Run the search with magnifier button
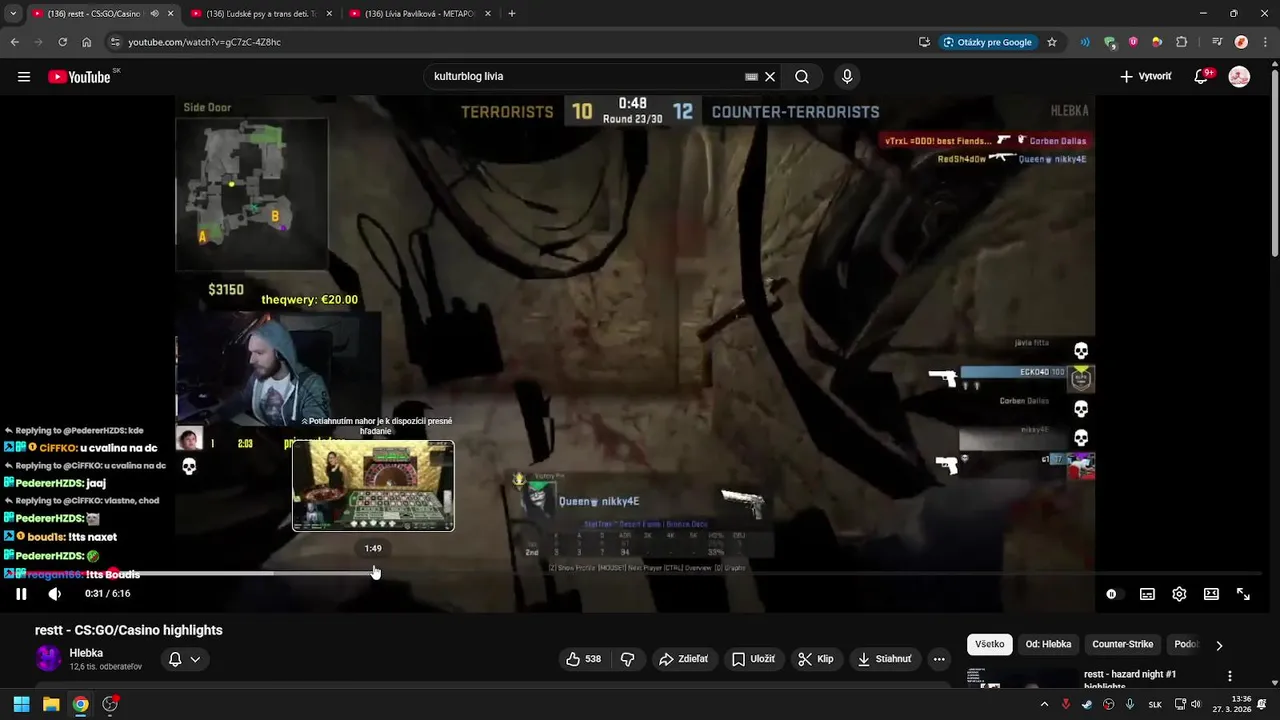The width and height of the screenshot is (1280, 720). (802, 77)
